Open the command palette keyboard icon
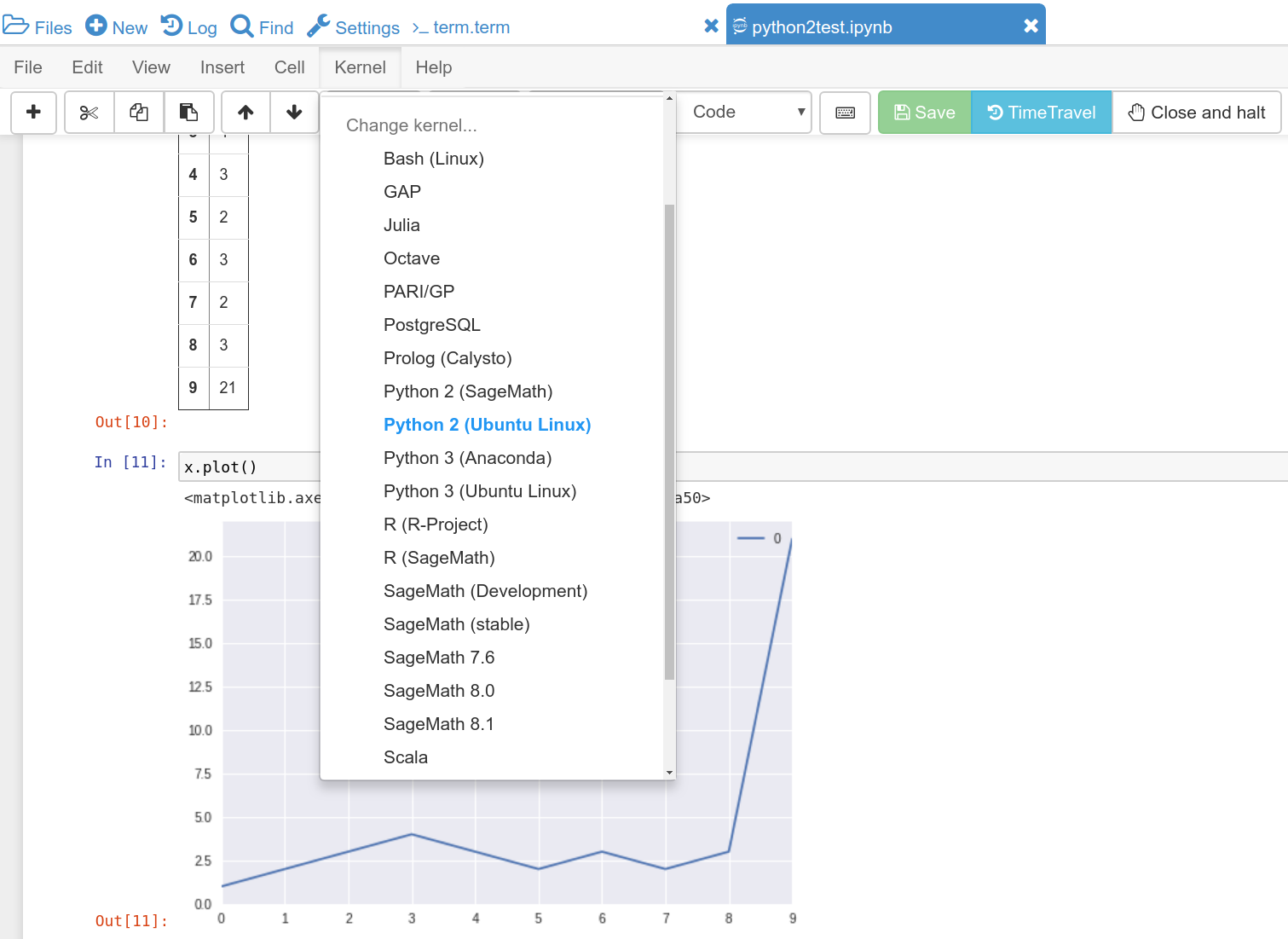Image resolution: width=1288 pixels, height=939 pixels. (x=845, y=113)
